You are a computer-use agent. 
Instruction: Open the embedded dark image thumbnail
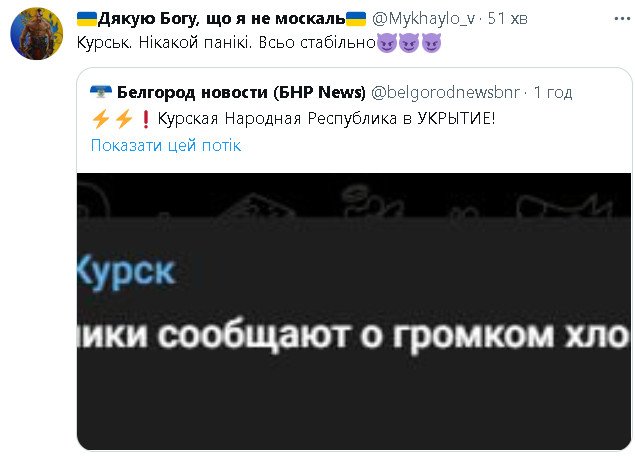point(354,311)
